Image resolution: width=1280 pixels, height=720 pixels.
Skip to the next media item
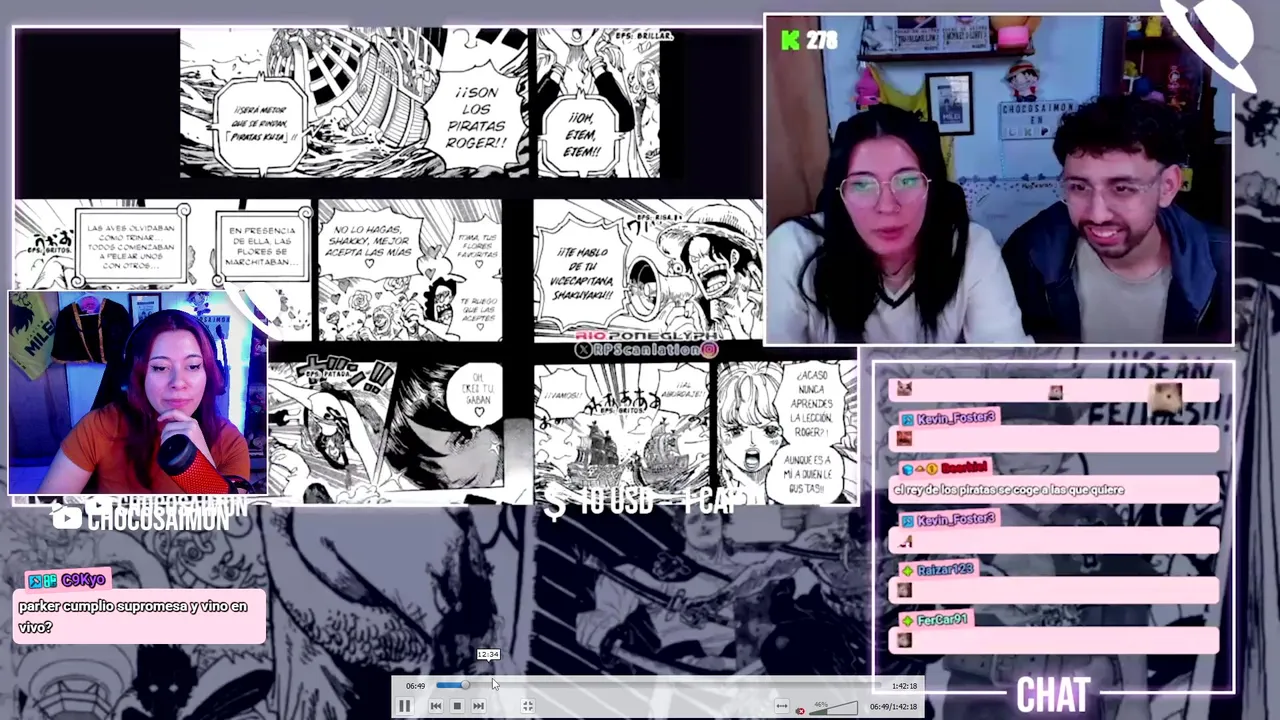point(478,706)
